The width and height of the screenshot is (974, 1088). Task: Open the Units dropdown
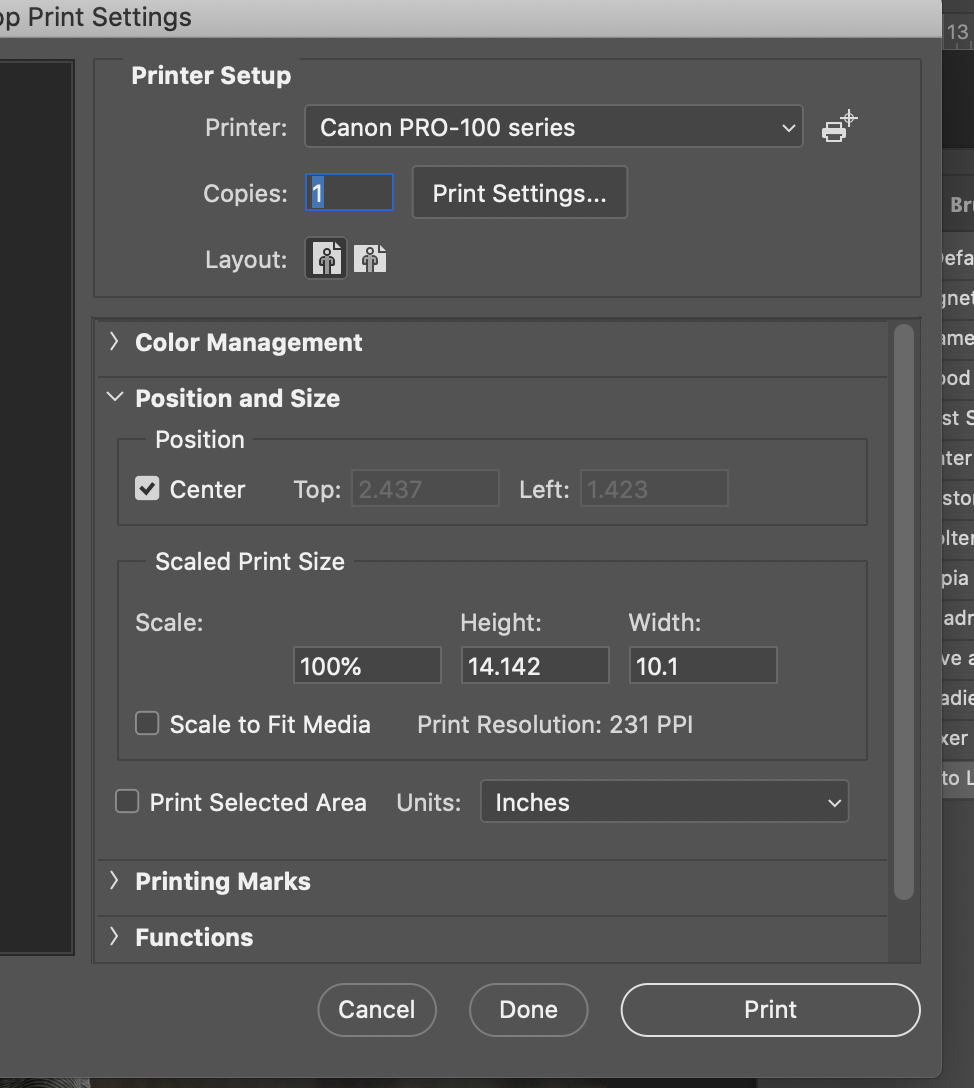click(x=664, y=802)
